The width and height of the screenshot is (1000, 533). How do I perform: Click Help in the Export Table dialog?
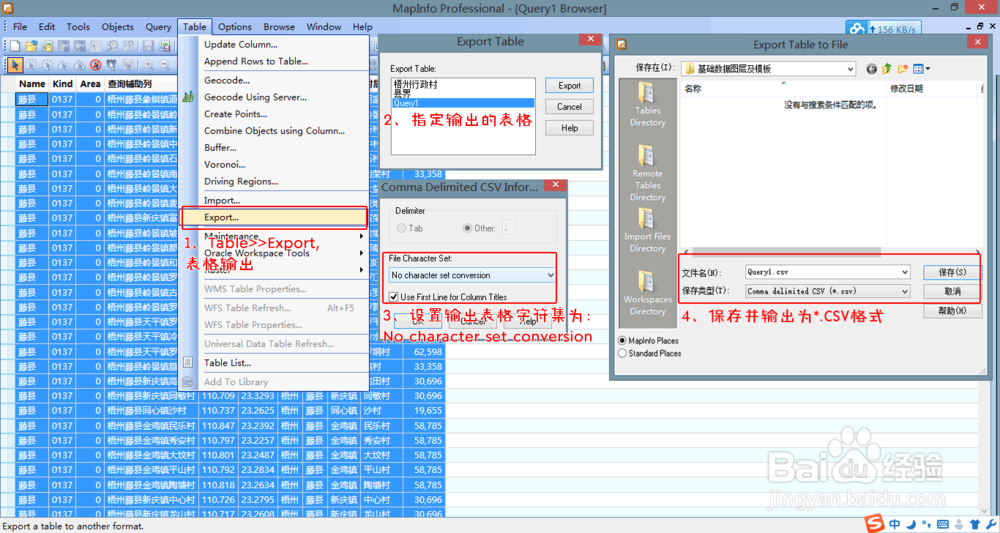tap(570, 128)
